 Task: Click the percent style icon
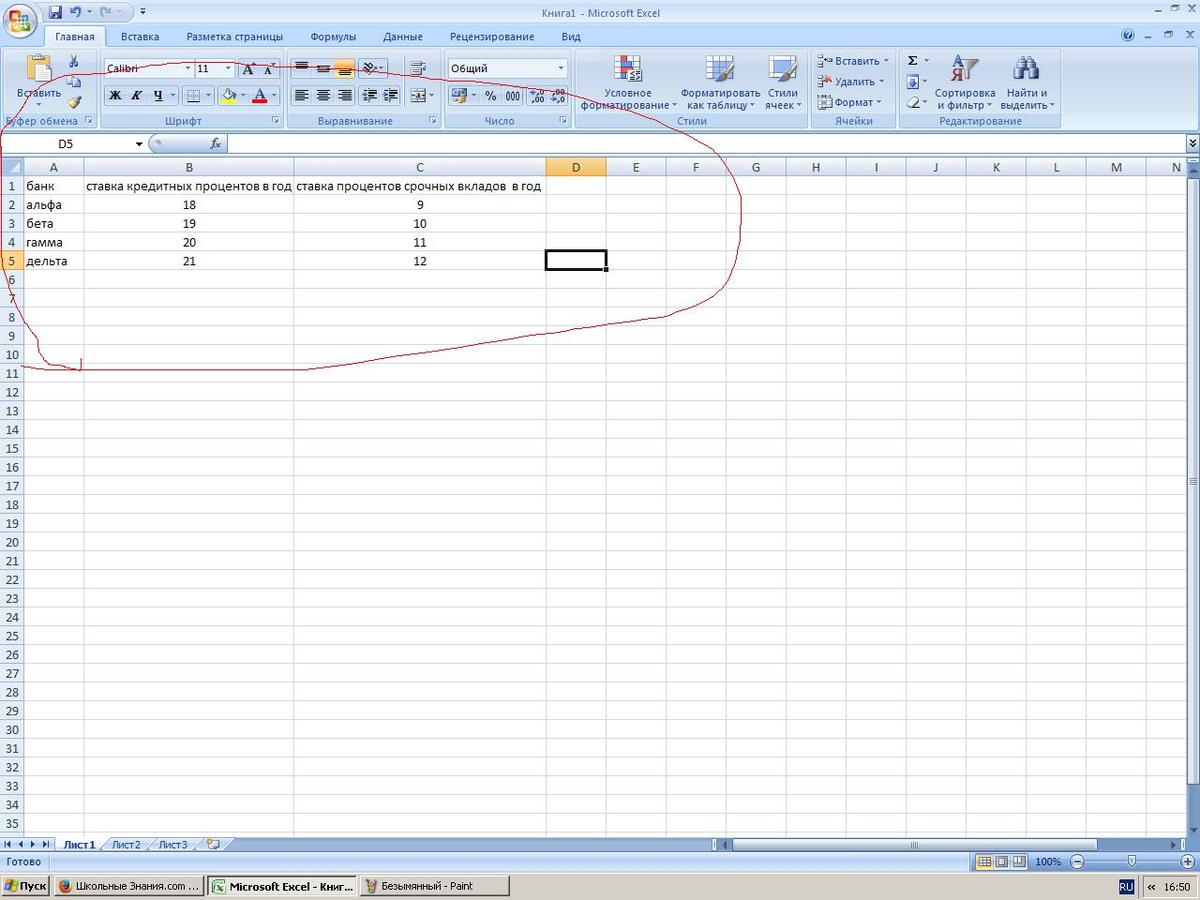pyautogui.click(x=490, y=96)
